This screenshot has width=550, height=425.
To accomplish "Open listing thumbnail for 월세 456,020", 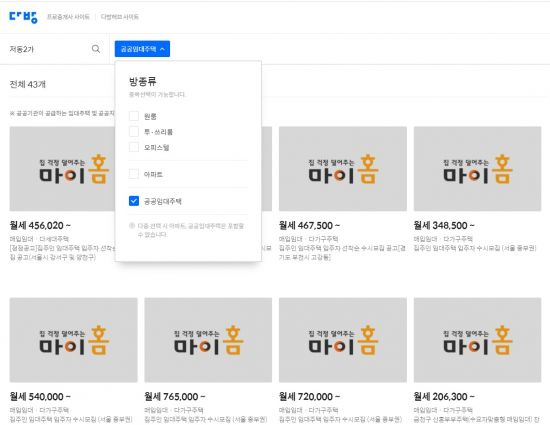I will click(x=62, y=169).
